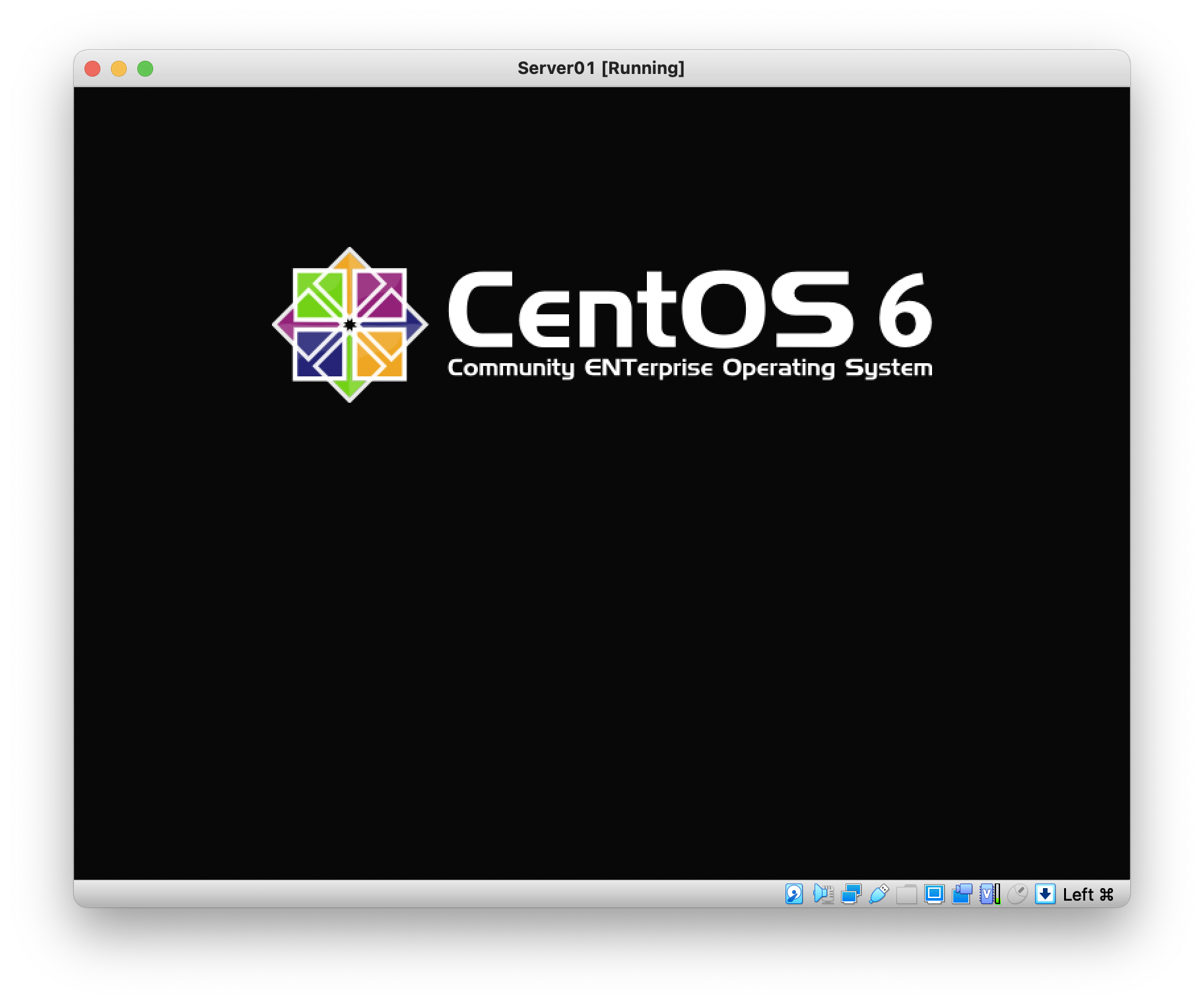Click the mouse integration status icon
Image resolution: width=1204 pixels, height=1005 pixels.
click(x=1017, y=894)
